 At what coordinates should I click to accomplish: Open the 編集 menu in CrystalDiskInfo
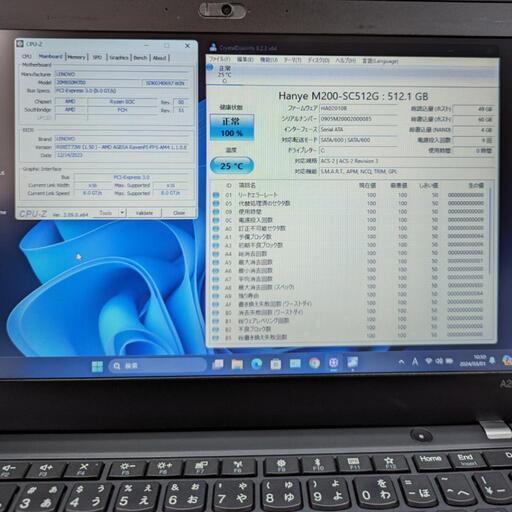[x=245, y=60]
